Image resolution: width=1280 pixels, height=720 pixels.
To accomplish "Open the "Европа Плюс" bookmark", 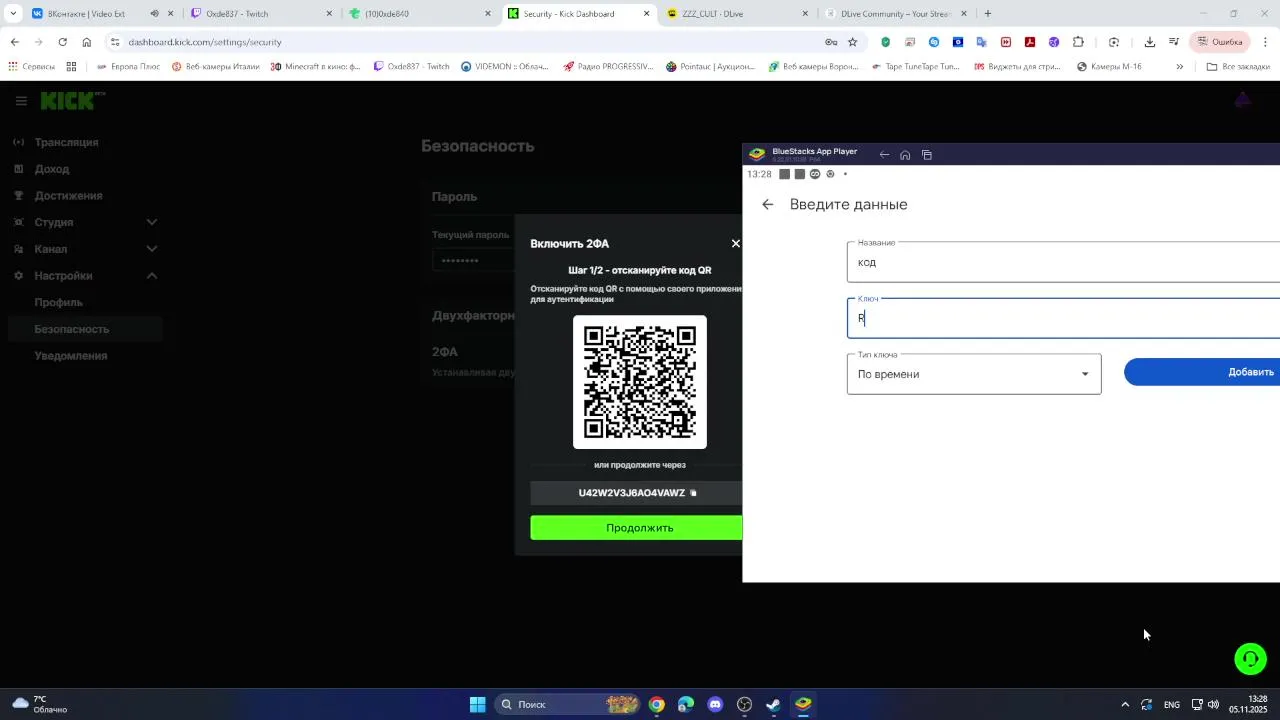I will click(x=128, y=67).
